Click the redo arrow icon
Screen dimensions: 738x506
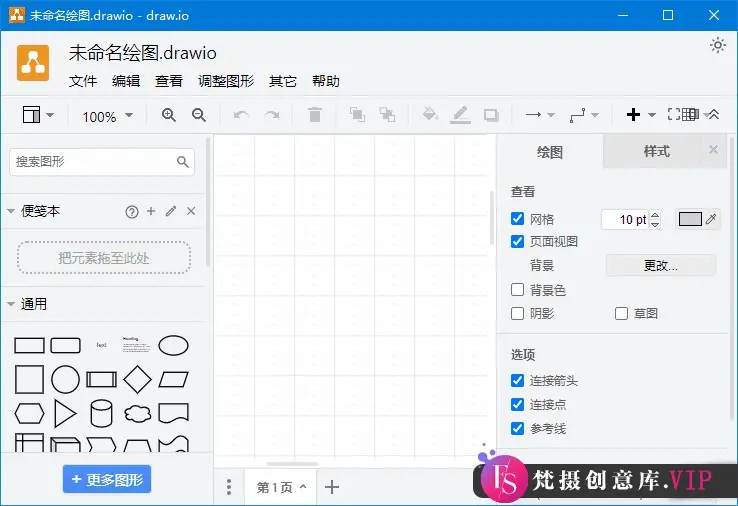pyautogui.click(x=272, y=115)
